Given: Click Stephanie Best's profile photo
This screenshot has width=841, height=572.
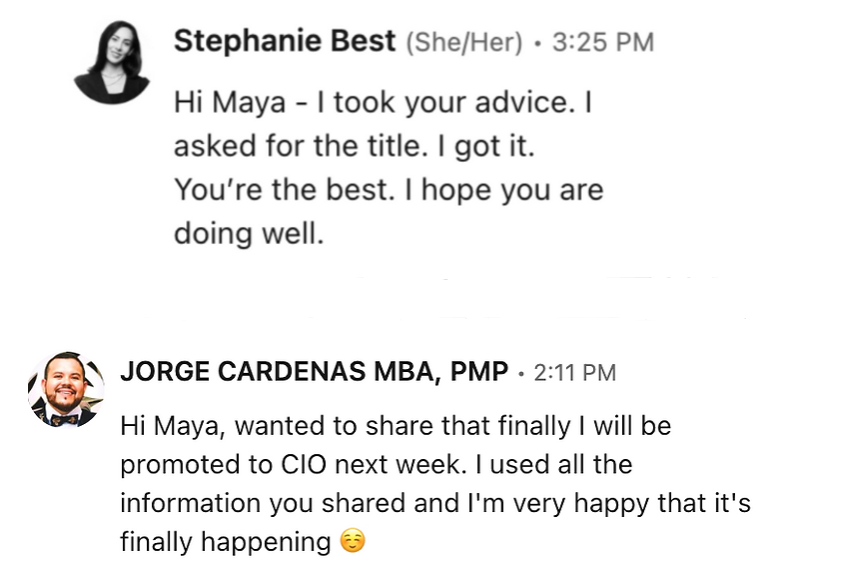Looking at the screenshot, I should pos(112,62).
